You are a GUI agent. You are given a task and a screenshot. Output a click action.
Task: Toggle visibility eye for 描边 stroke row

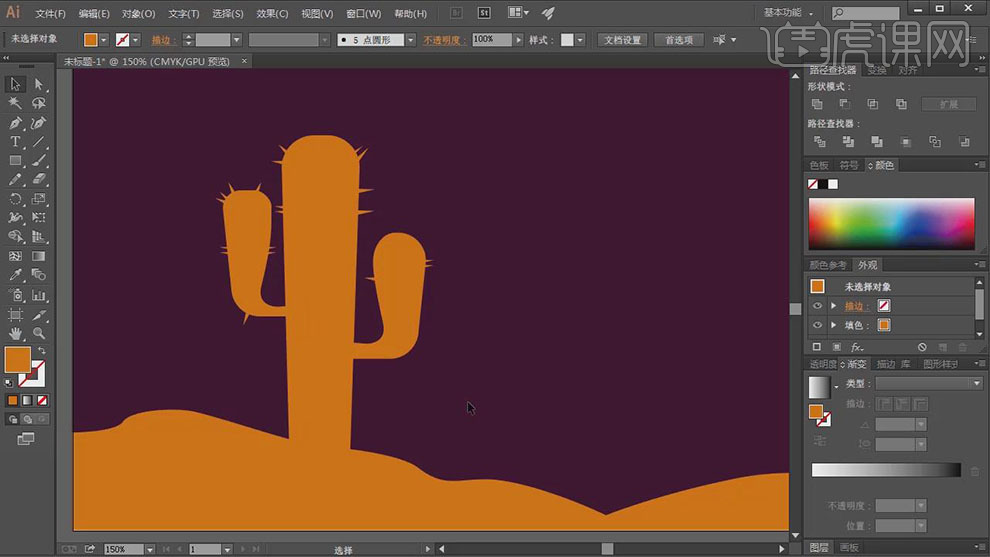coord(817,306)
